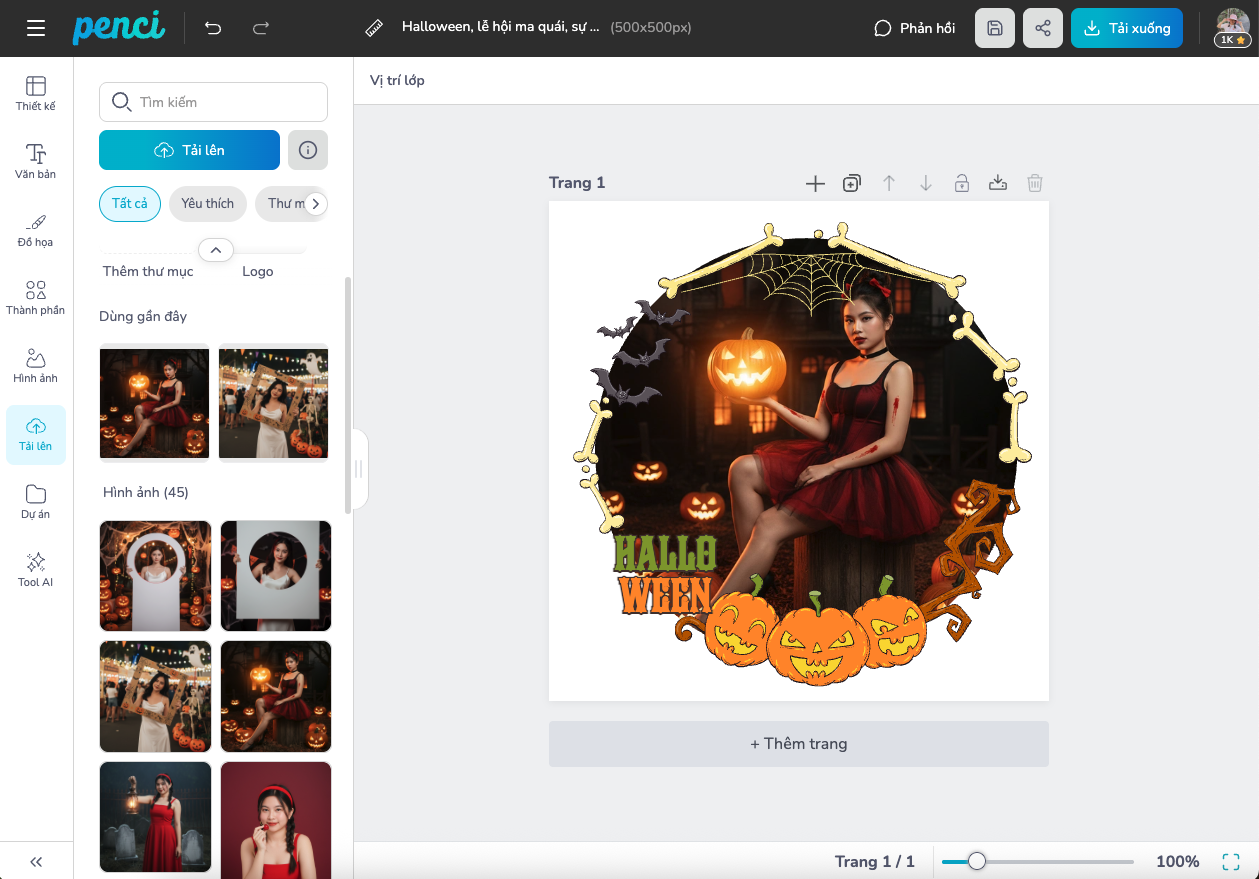This screenshot has height=879, width=1259.
Task: Select the Yêu thích filter chip
Action: tap(207, 203)
